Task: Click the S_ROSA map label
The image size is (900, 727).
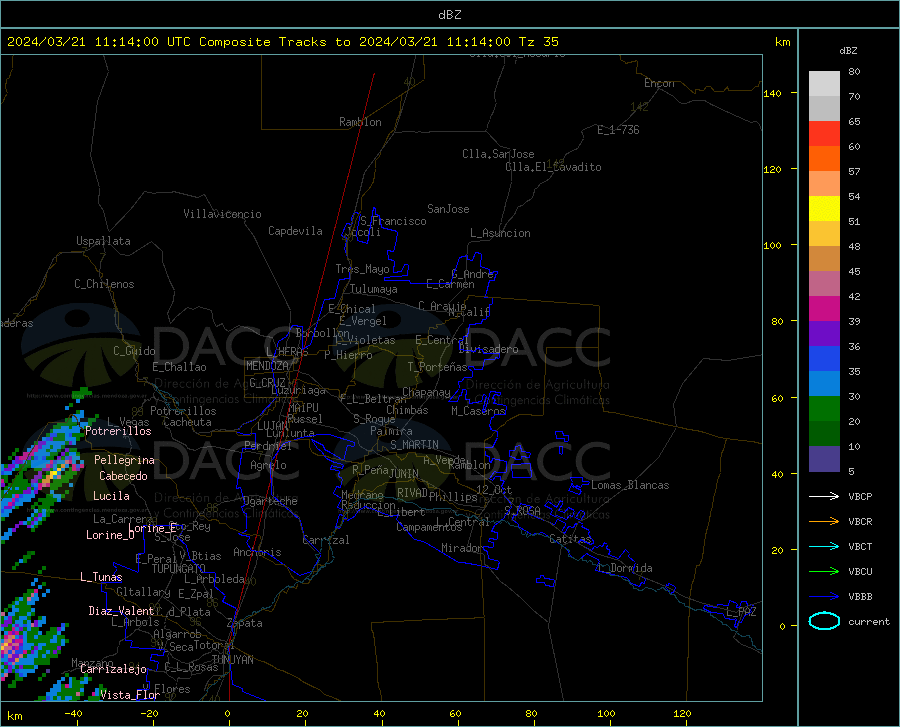Action: point(522,510)
